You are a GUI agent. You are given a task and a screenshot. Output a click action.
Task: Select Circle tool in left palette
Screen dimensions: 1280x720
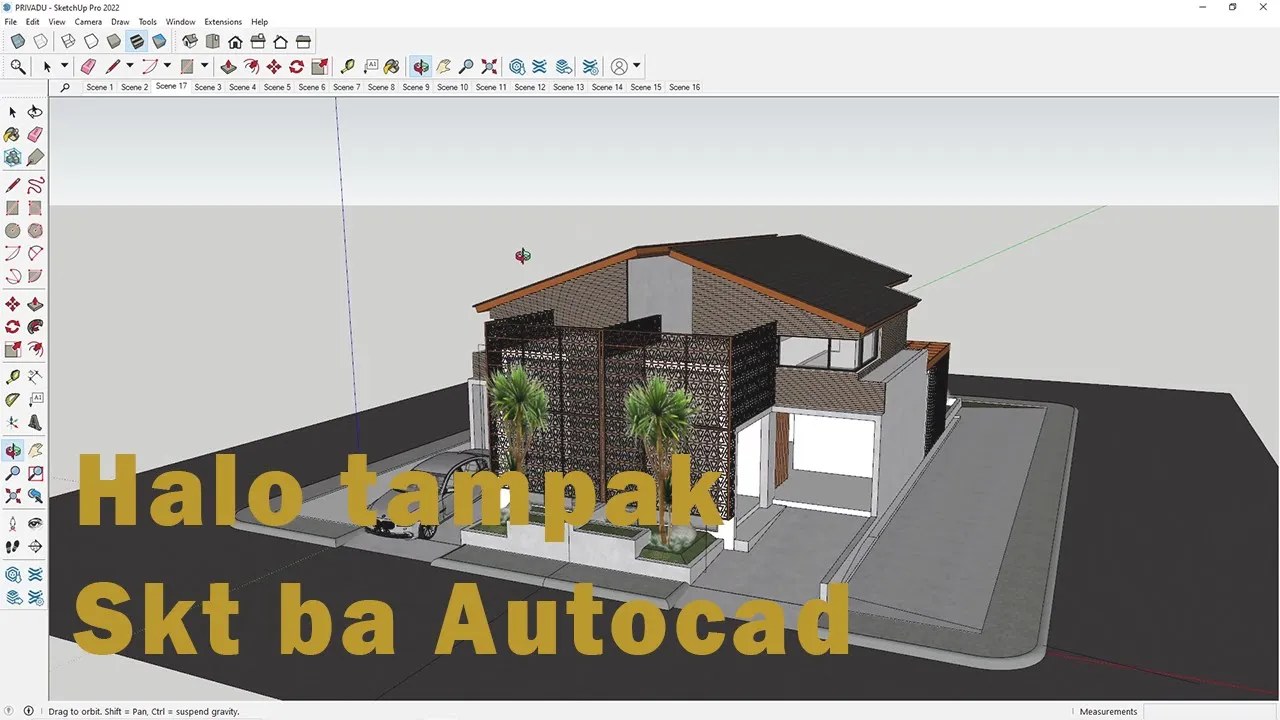click(12, 231)
